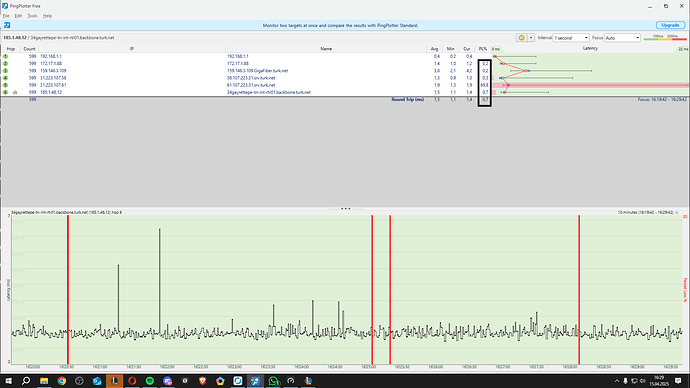Screen dimensions: 690x388
Task: Select IP 192.168.1.1 in hop 1 row
Action: pos(51,56)
